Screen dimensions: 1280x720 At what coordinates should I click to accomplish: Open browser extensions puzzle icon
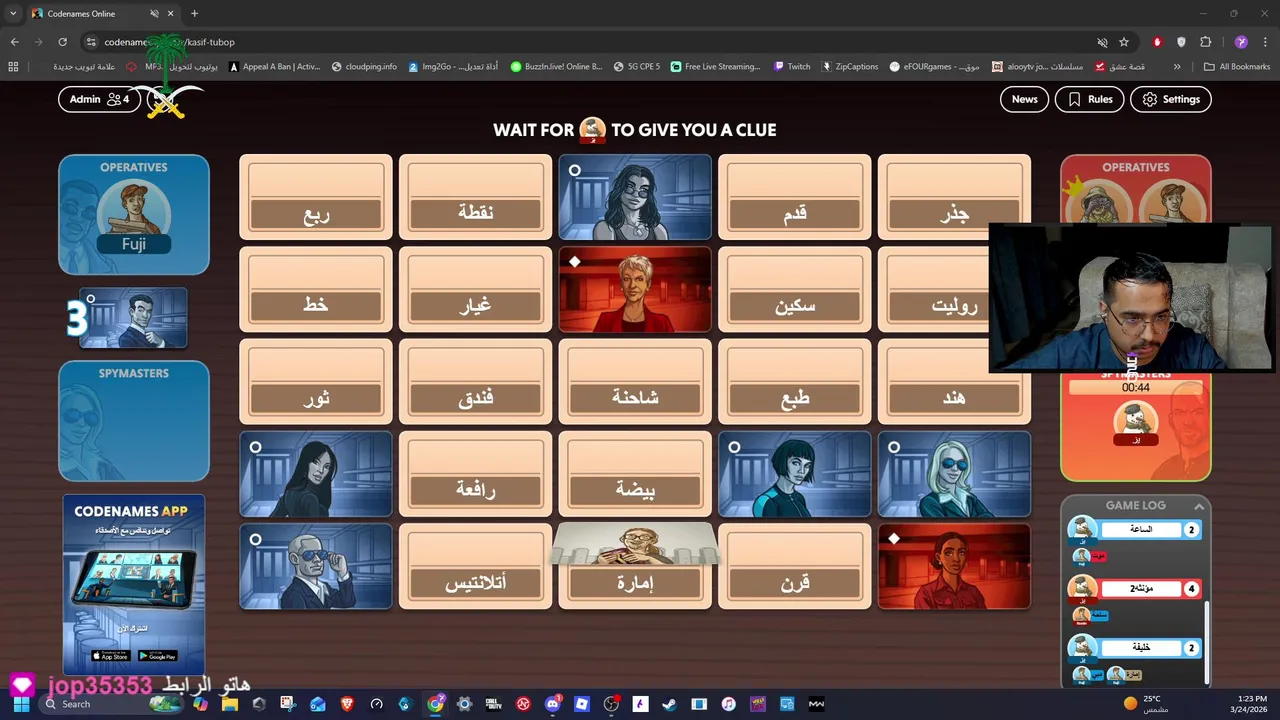click(1205, 42)
